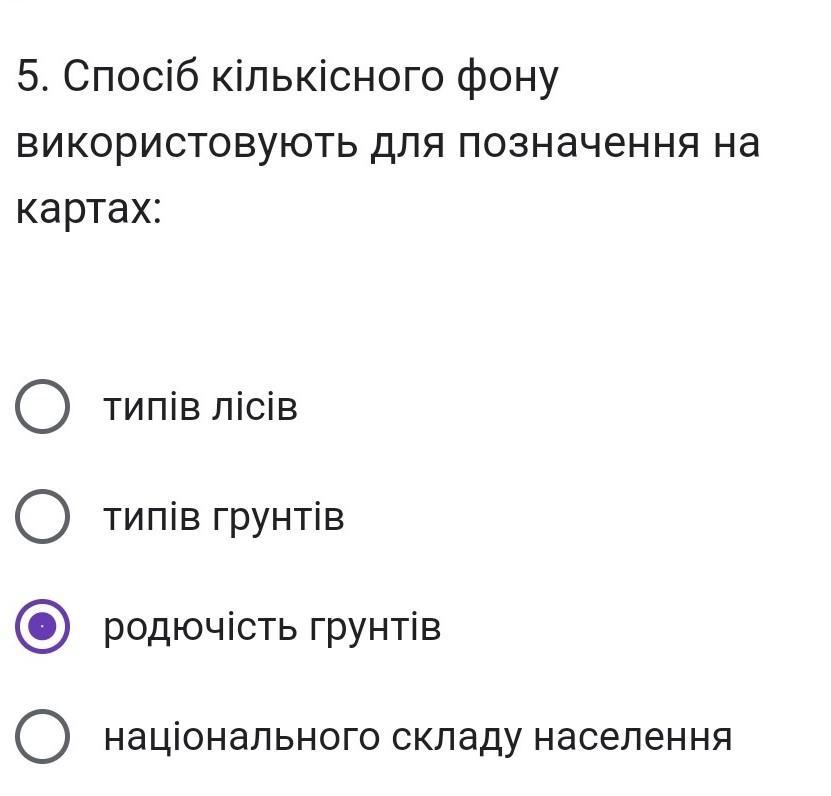Click the word 'складу' in the last option
Image resolution: width=831 pixels, height=796 pixels.
(457, 739)
